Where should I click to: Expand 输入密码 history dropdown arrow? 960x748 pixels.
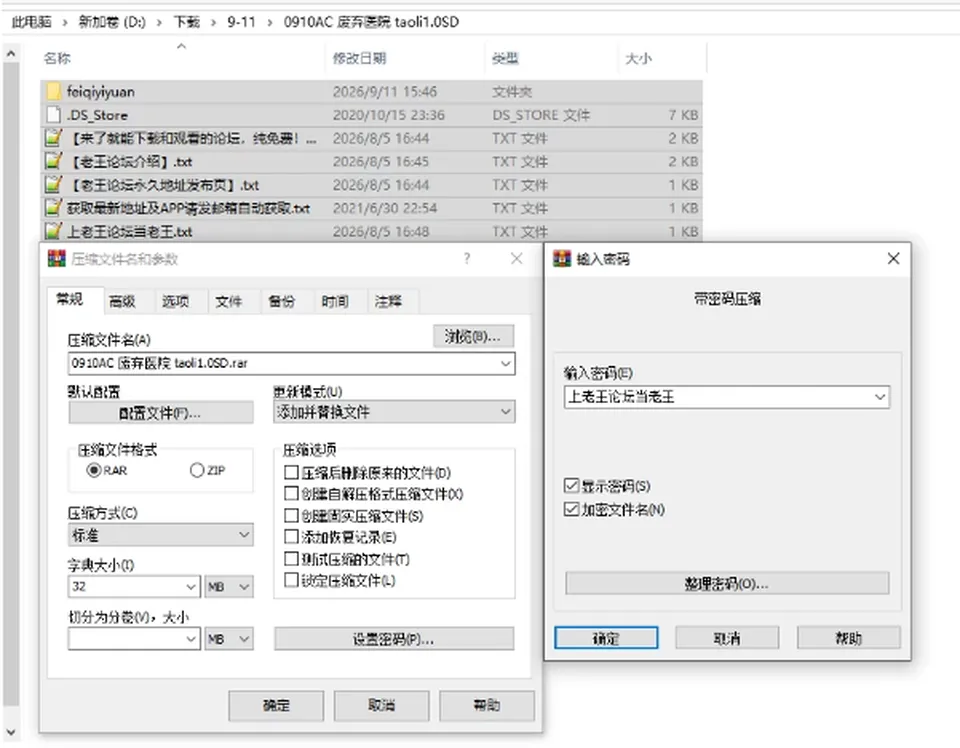pos(880,397)
